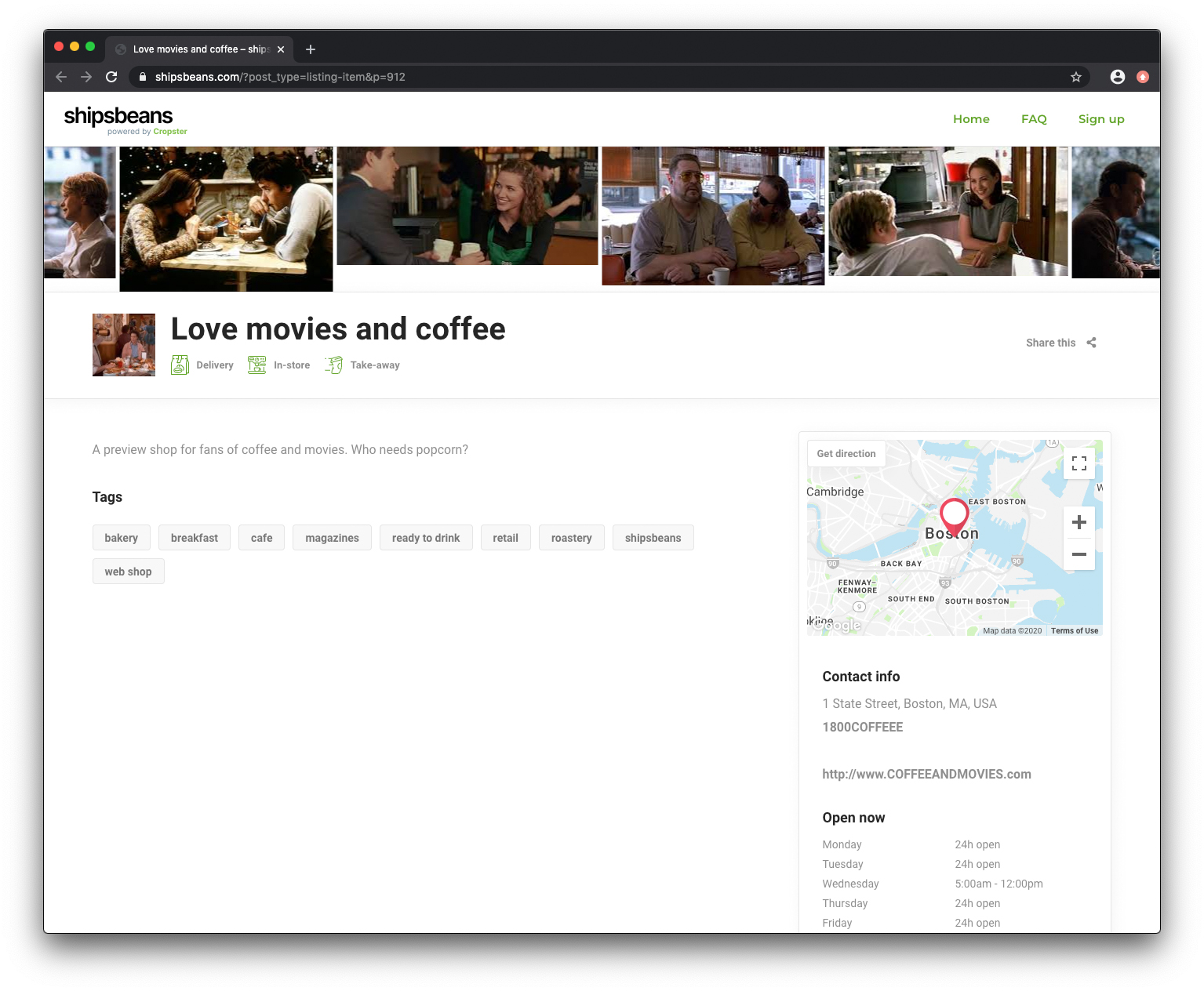Reload the page with the refresh icon

(x=111, y=77)
